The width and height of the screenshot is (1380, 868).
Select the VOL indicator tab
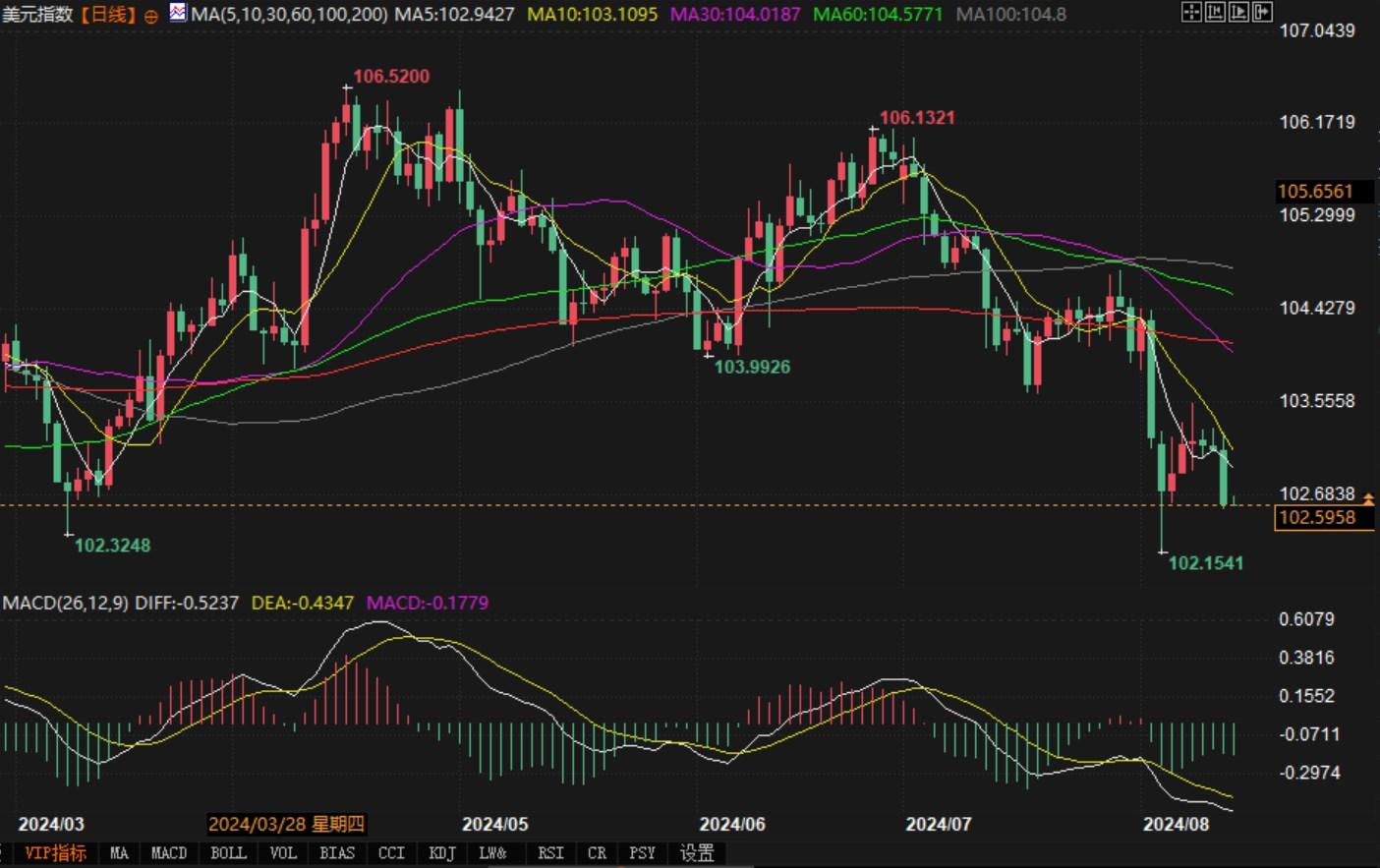coord(283,853)
